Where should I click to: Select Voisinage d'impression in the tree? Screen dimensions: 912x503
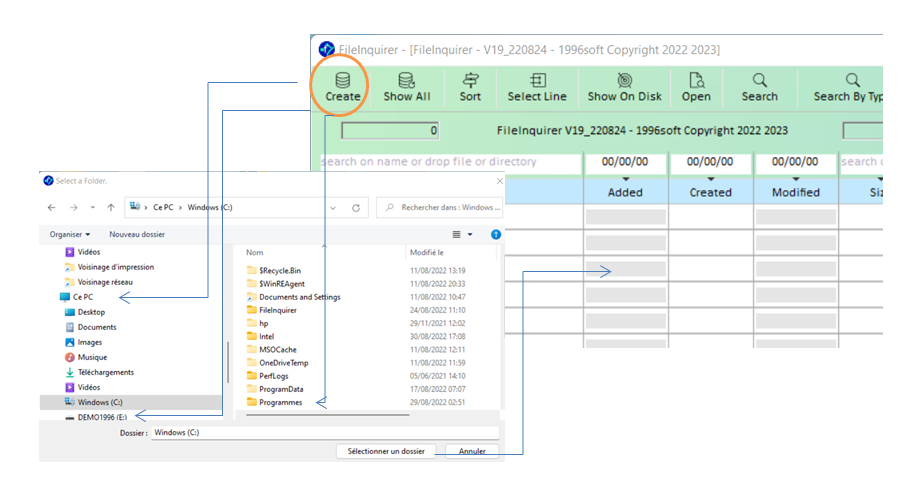tap(116, 267)
